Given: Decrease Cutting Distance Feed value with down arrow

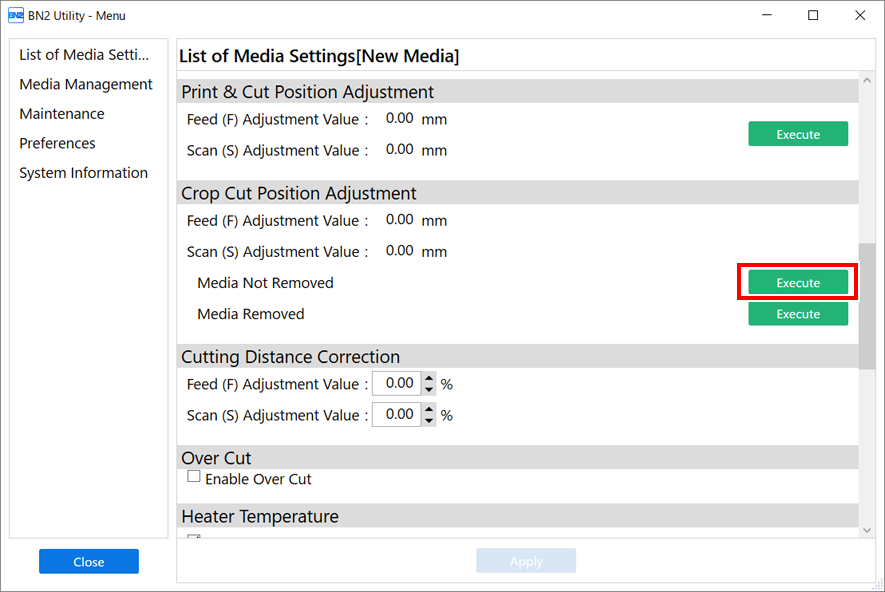Looking at the screenshot, I should click(x=429, y=389).
